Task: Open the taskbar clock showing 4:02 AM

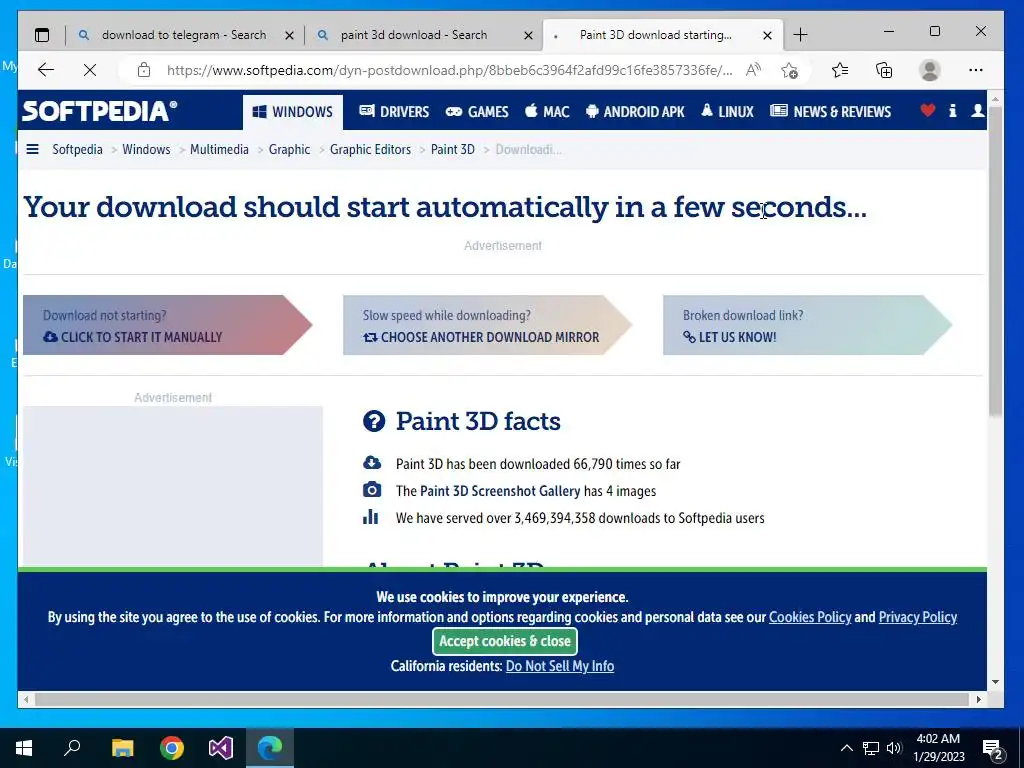Action: click(x=938, y=748)
